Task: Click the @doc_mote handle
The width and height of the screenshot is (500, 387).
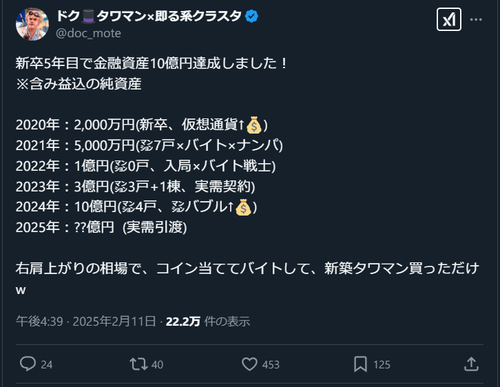Action: [x=88, y=33]
